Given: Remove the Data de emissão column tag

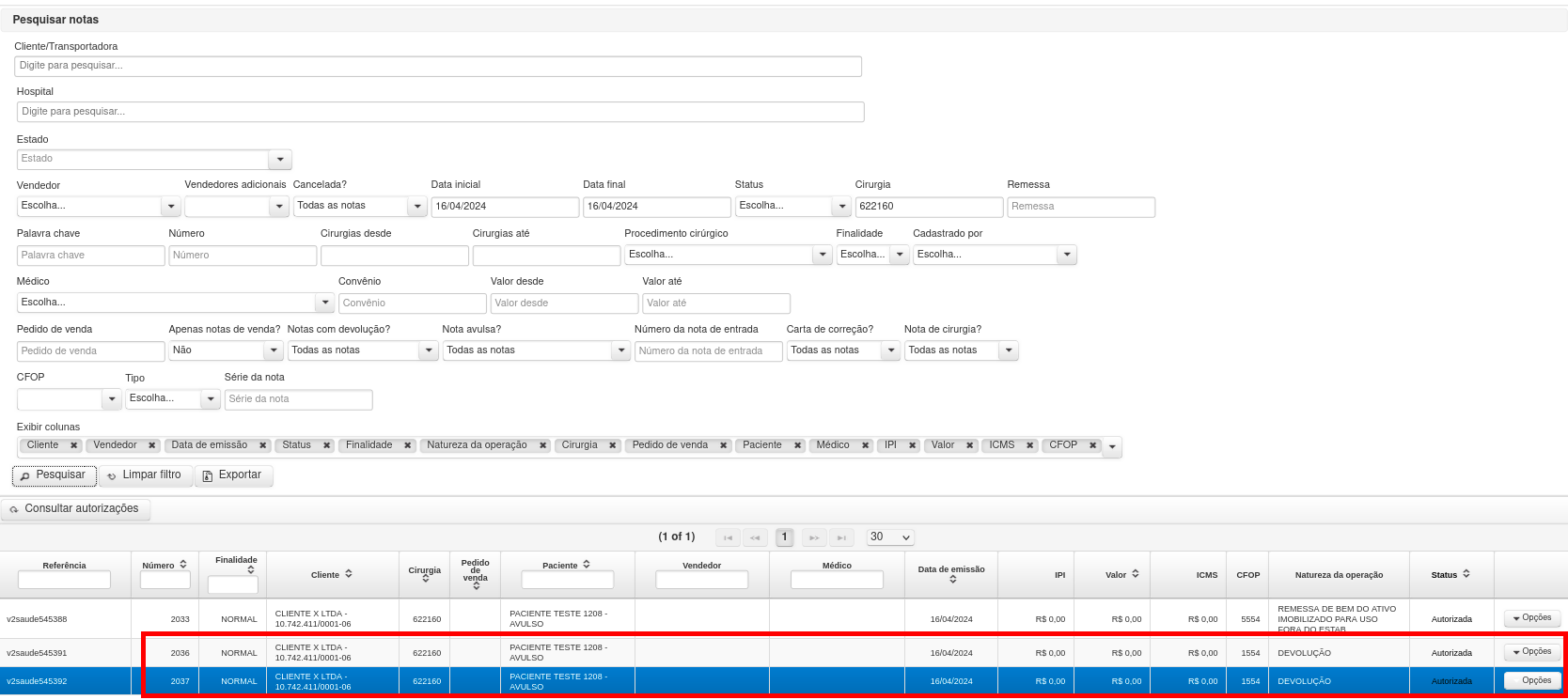Looking at the screenshot, I should point(263,445).
